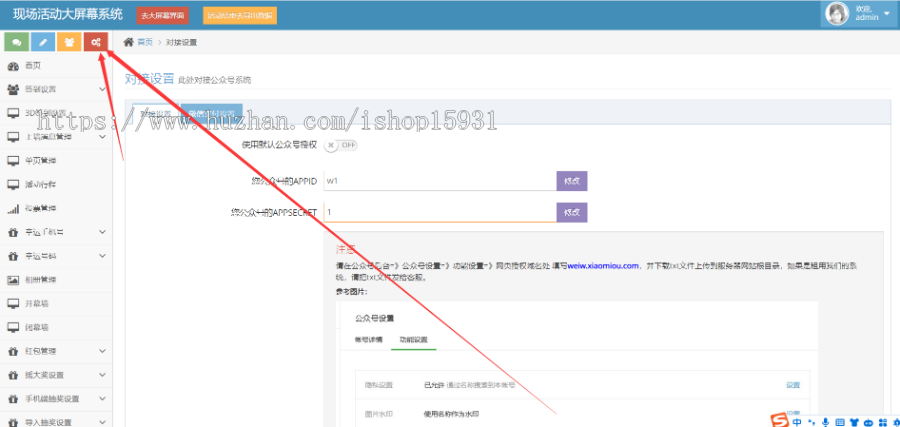Screen dimensions: 900x427
Task: Click the green chat bubble icon button
Action: click(16, 42)
